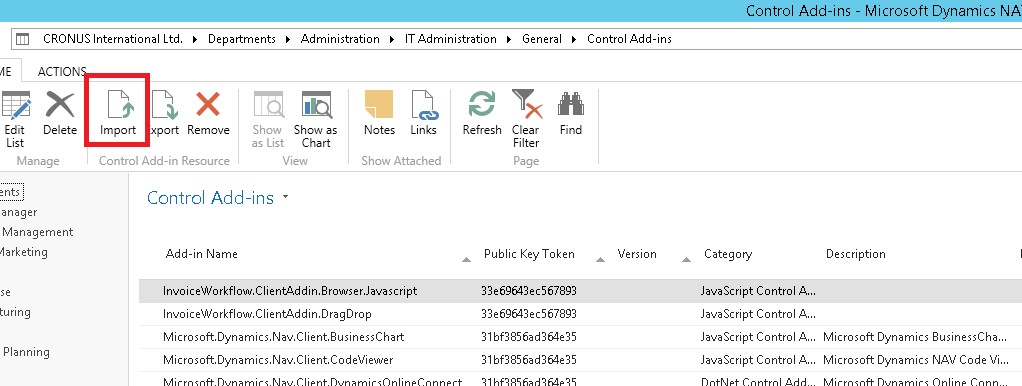Open Find with the binoculars icon
Viewport: 1022px width, 386px height.
(570, 114)
